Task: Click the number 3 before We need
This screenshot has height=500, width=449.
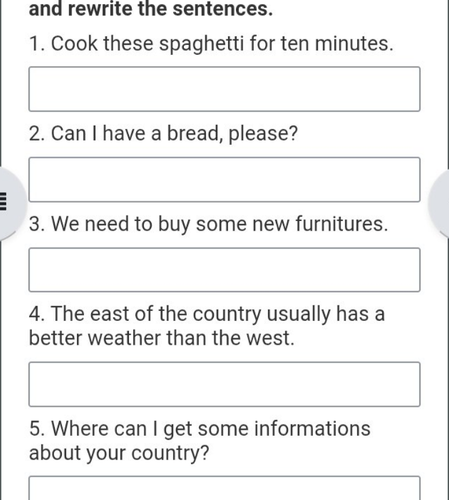Action: 35,224
